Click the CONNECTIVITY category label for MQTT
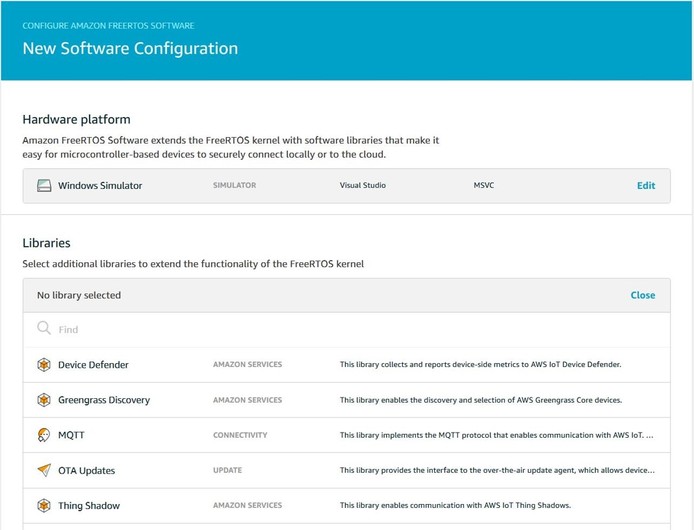 click(240, 435)
